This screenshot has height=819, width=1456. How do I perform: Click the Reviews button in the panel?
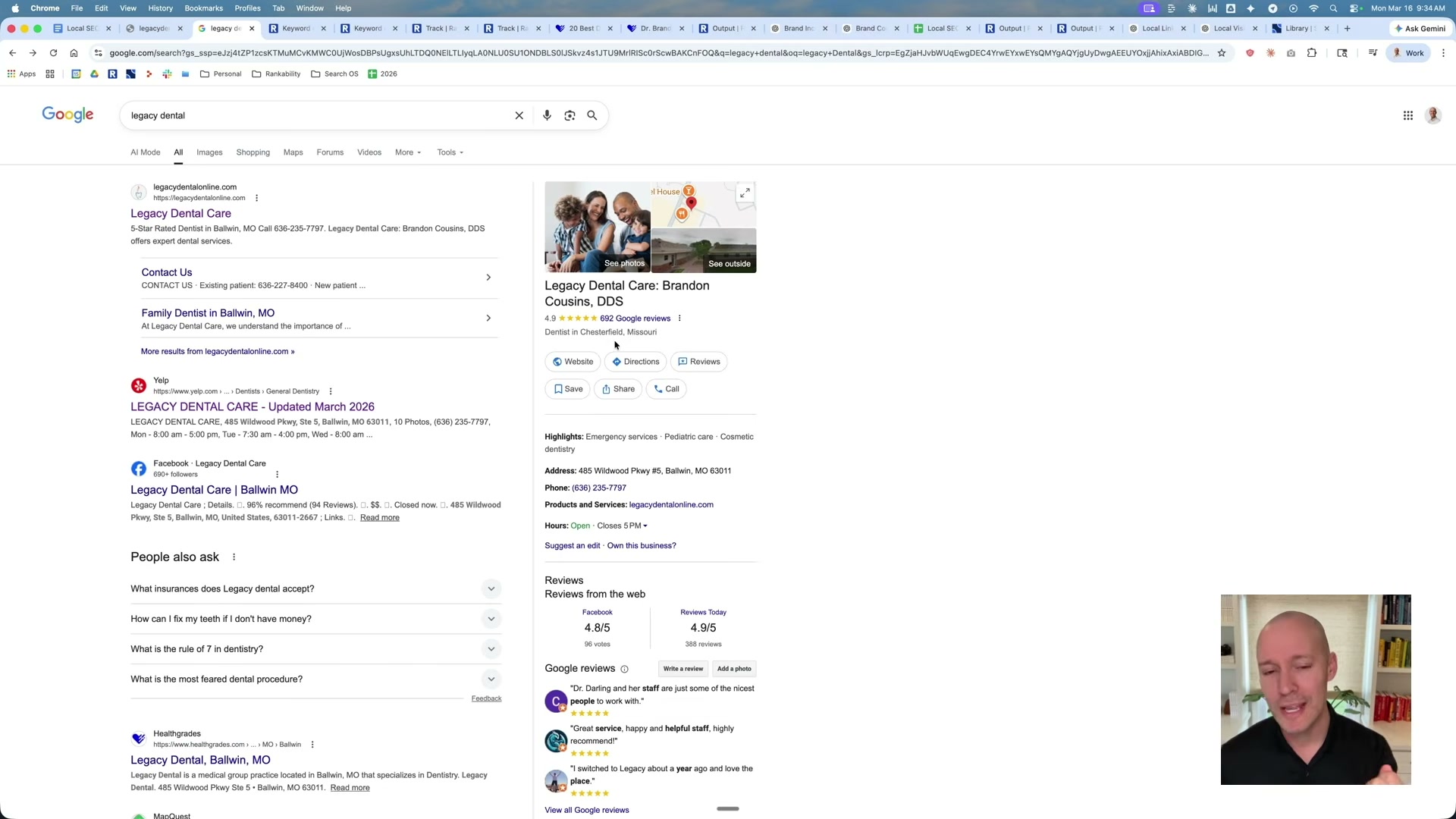698,362
